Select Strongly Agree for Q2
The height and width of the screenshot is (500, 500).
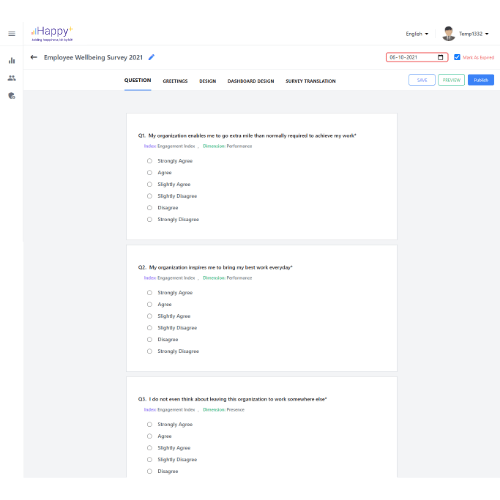pos(149,293)
